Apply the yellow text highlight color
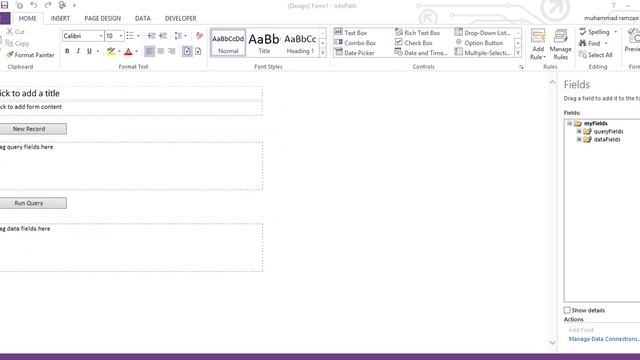This screenshot has height=360, width=640. click(111, 51)
